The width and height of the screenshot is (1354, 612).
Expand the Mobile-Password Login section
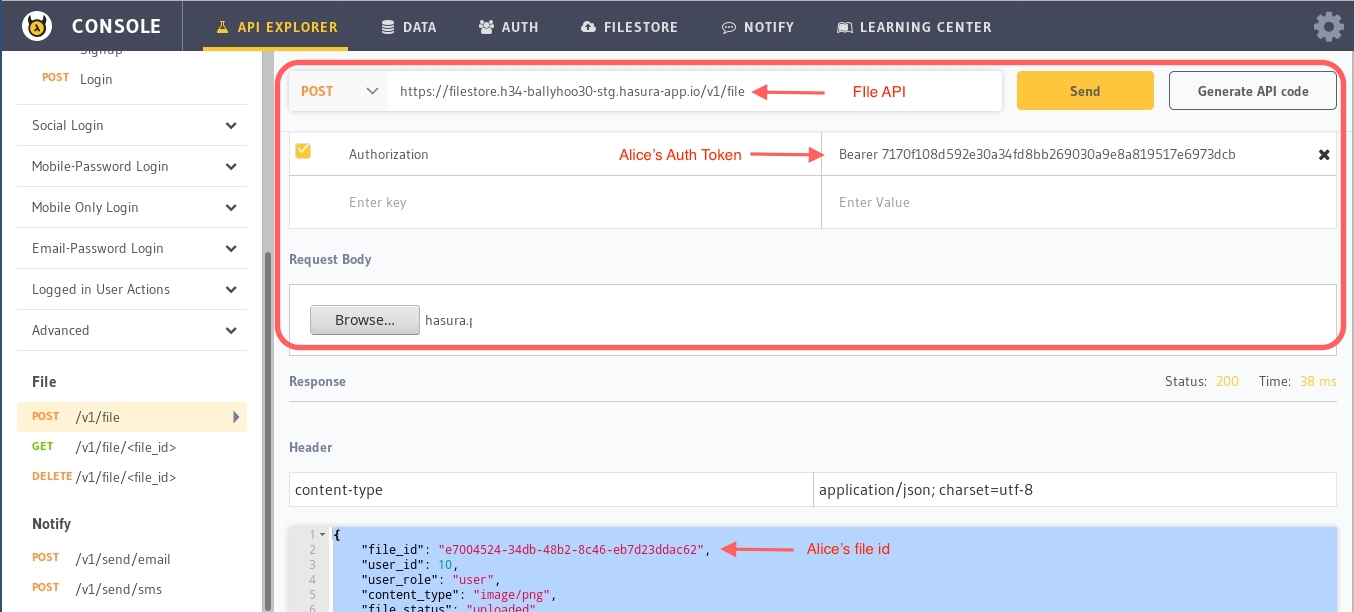pyautogui.click(x=132, y=167)
